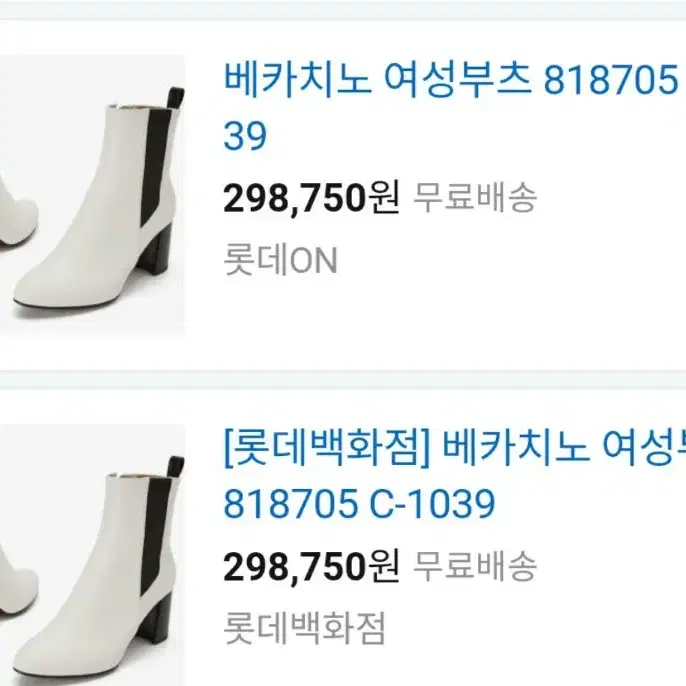Click the '39' continuation of first title
This screenshot has width=686, height=686.
[x=245, y=136]
